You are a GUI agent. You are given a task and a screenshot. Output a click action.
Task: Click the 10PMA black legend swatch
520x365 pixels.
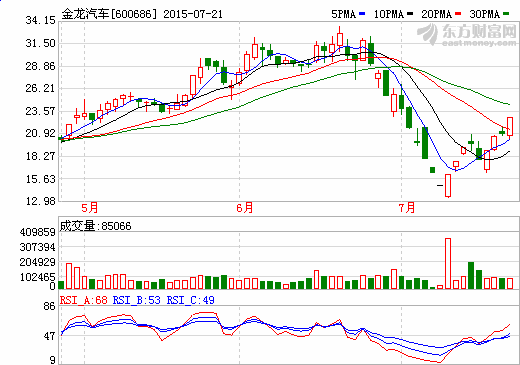click(410, 14)
